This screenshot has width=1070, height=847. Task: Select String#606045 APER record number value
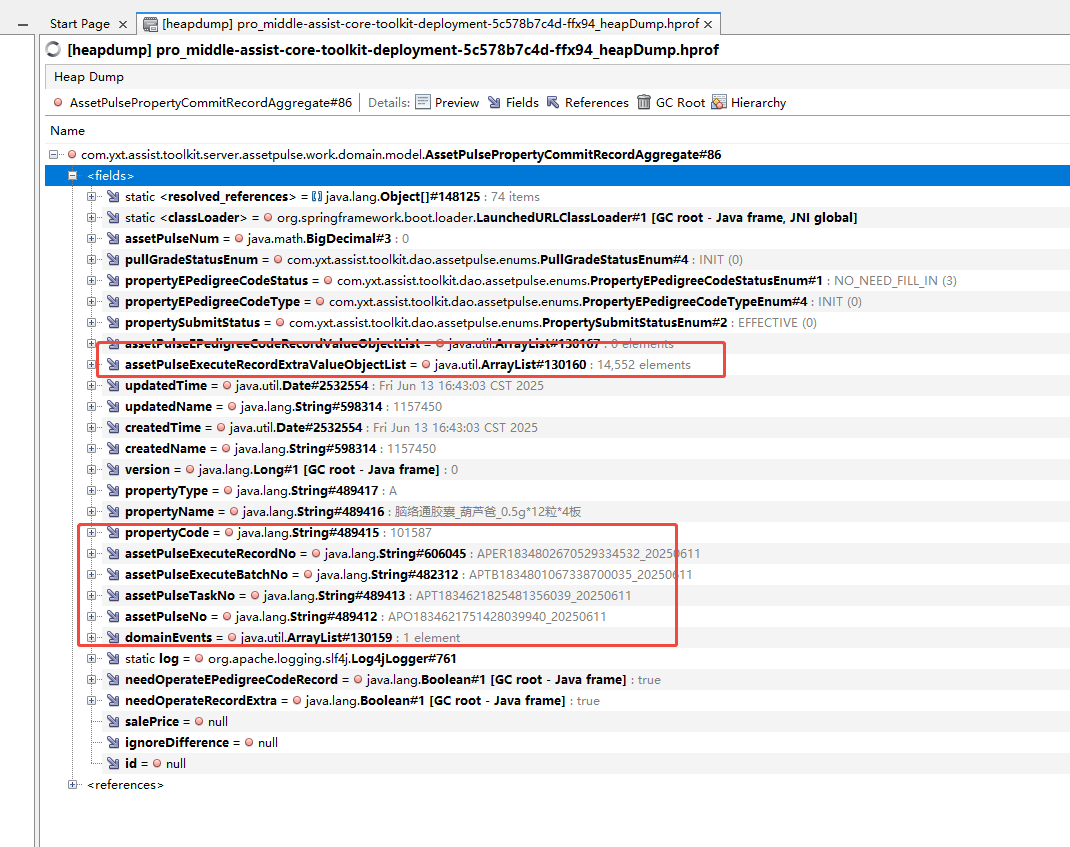(512, 554)
